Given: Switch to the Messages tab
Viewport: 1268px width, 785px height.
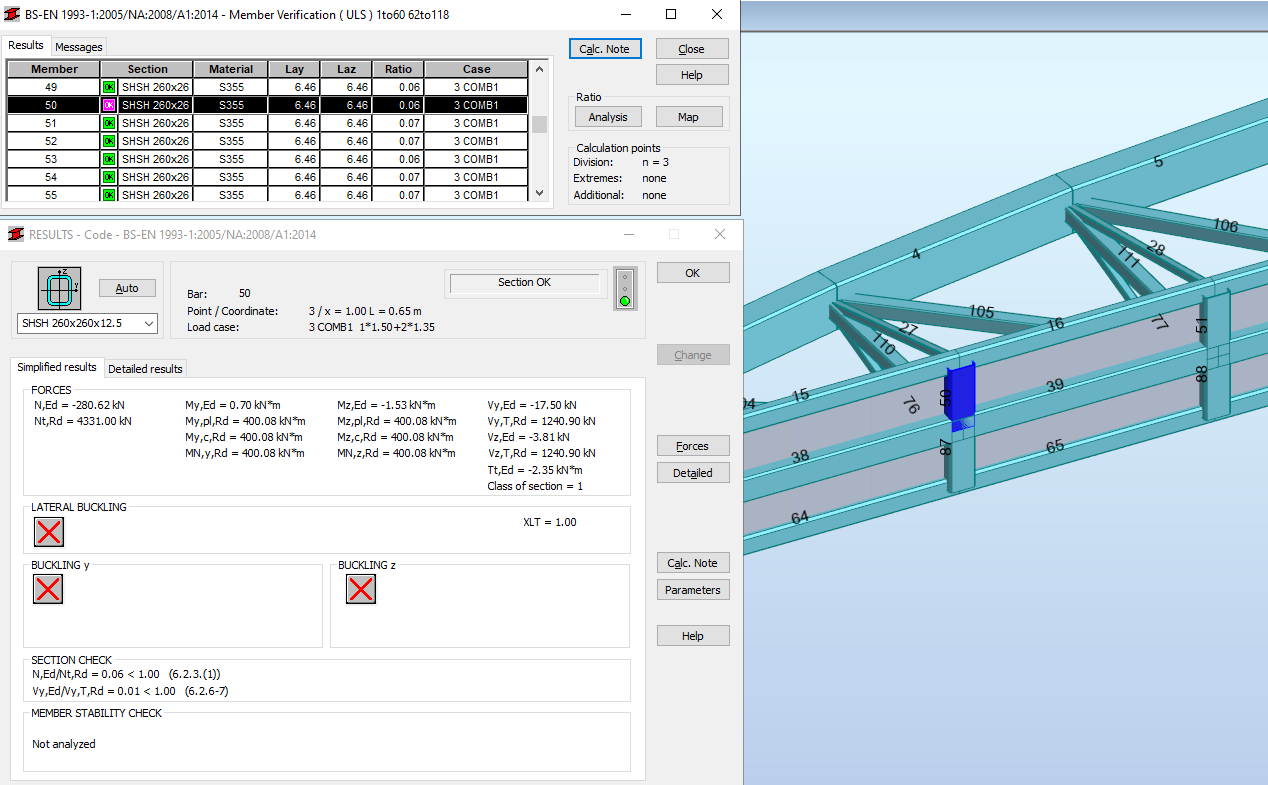Looking at the screenshot, I should point(79,46).
